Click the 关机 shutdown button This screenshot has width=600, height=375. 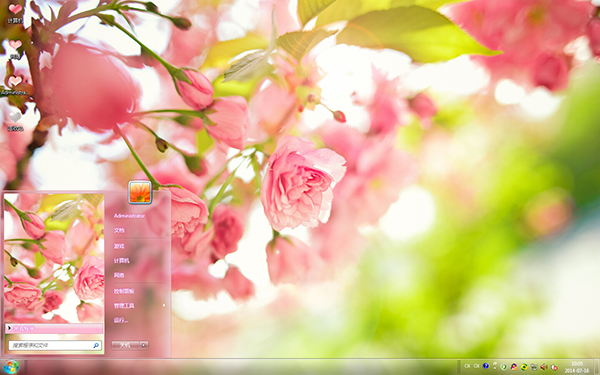coord(125,345)
